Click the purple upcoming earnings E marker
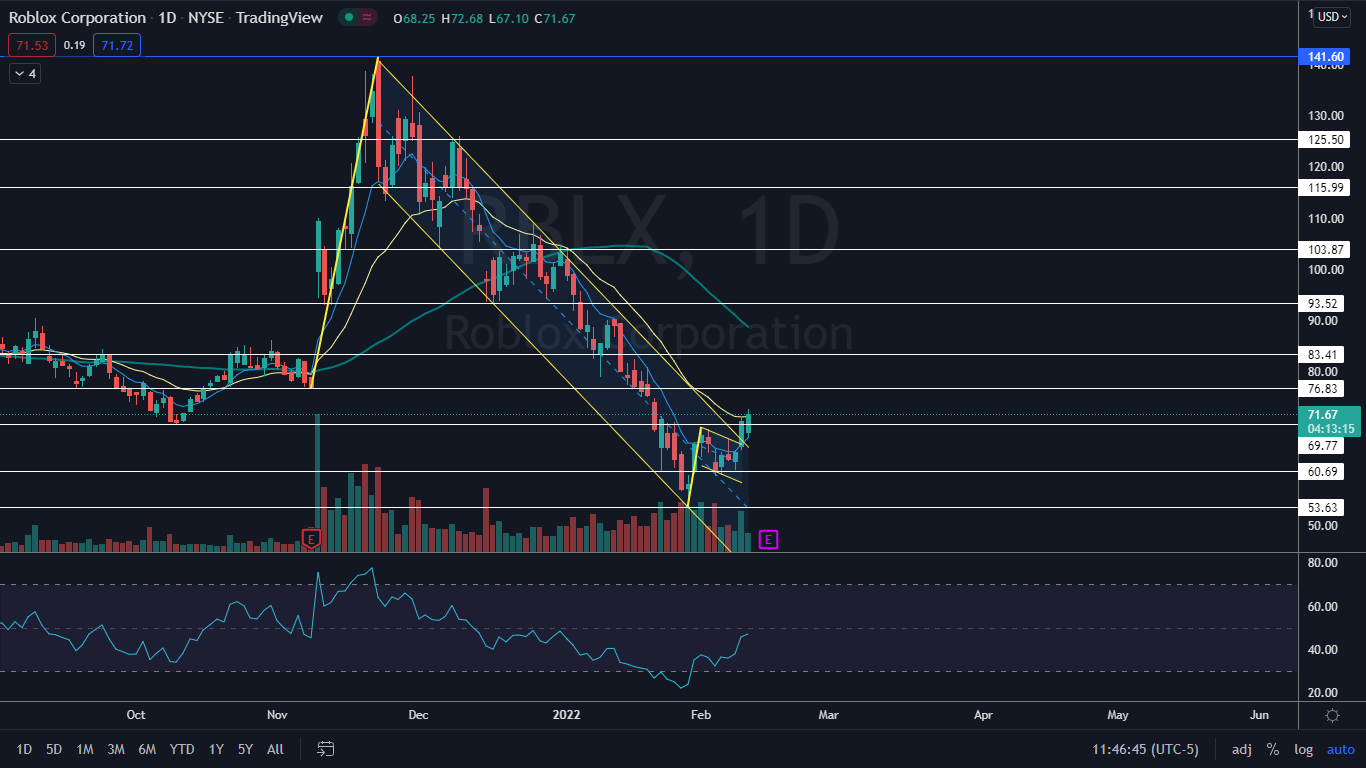Image resolution: width=1366 pixels, height=768 pixels. 768,539
